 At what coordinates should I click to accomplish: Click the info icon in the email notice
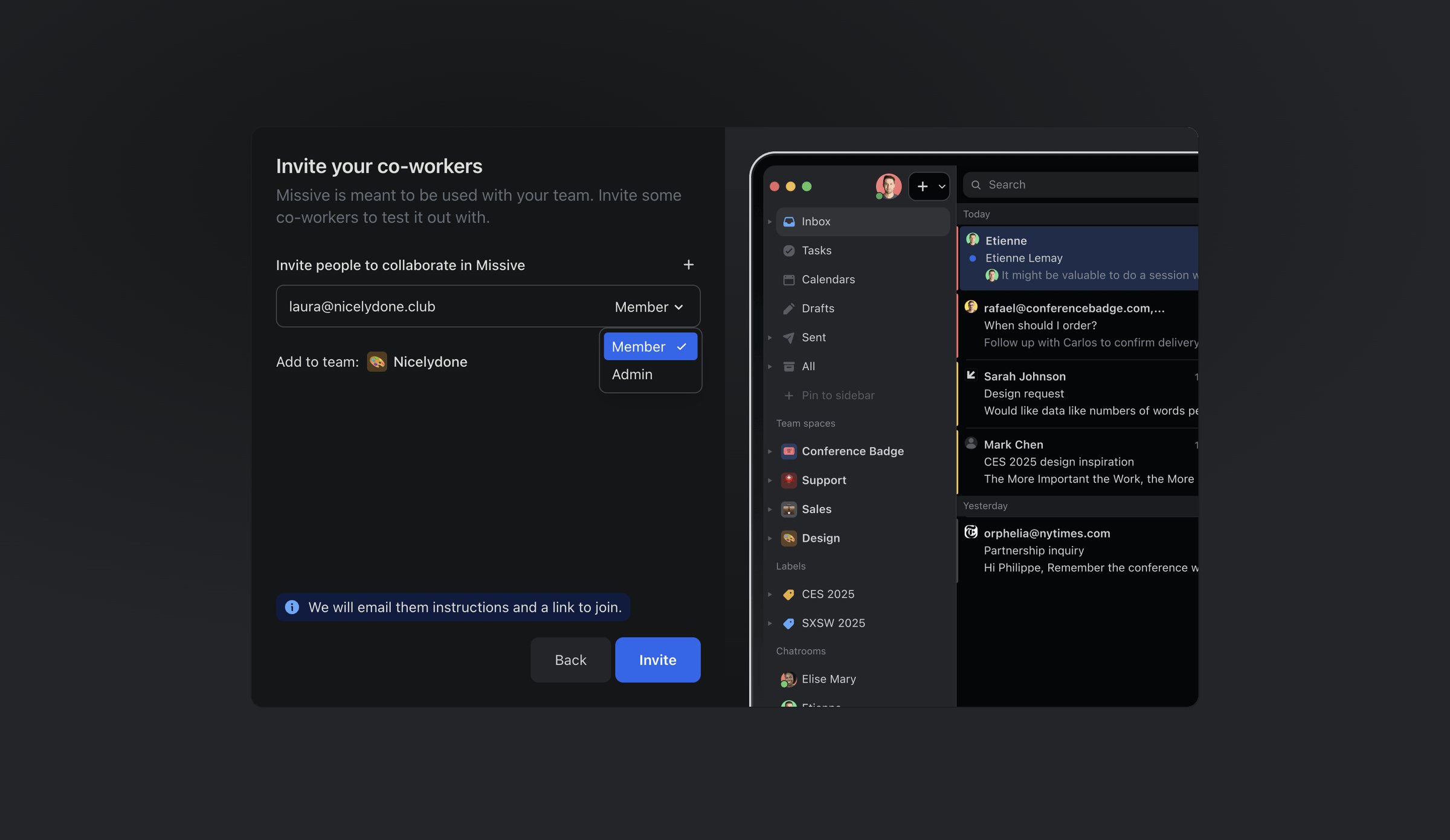click(292, 607)
